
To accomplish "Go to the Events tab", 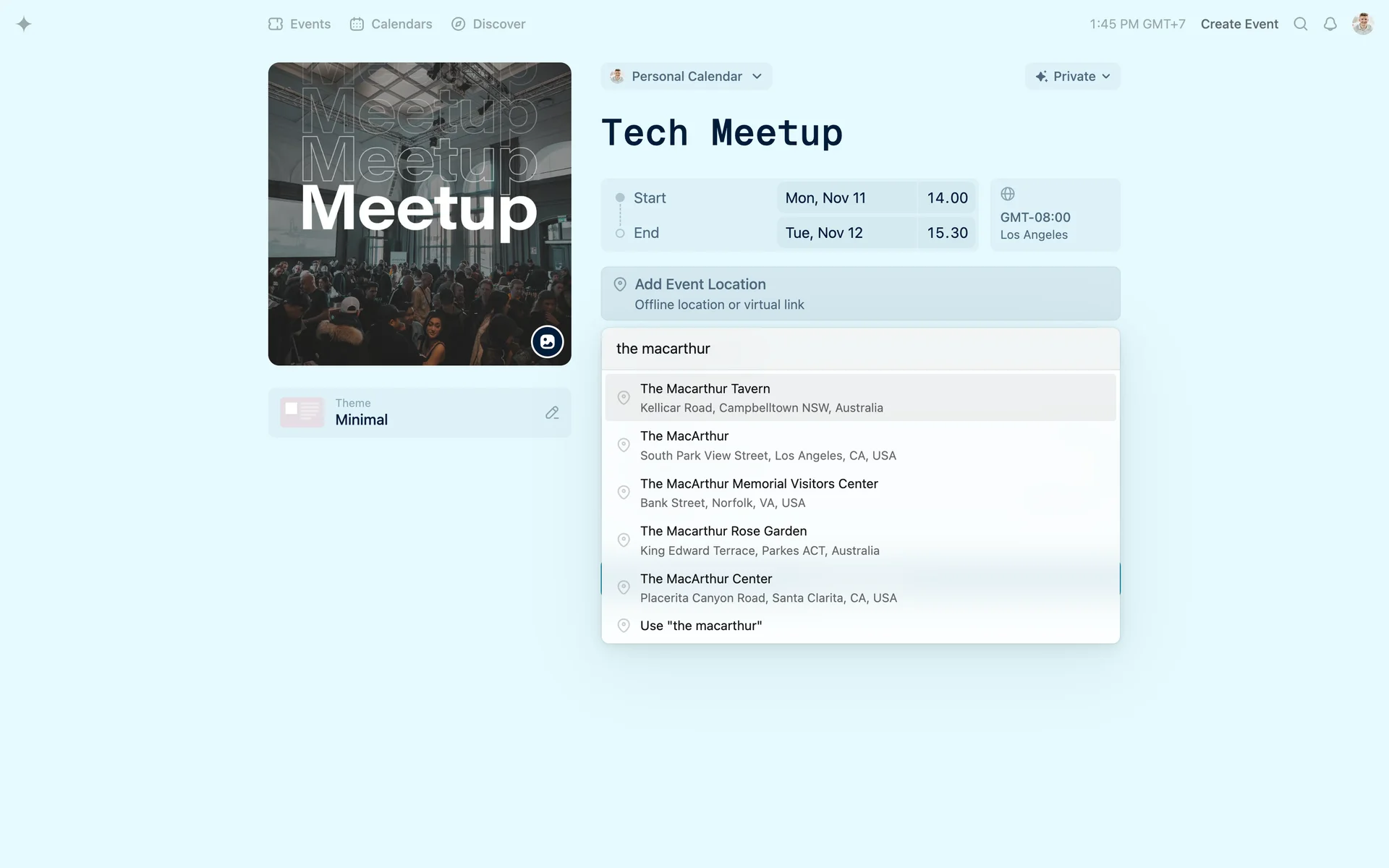I will (x=300, y=24).
